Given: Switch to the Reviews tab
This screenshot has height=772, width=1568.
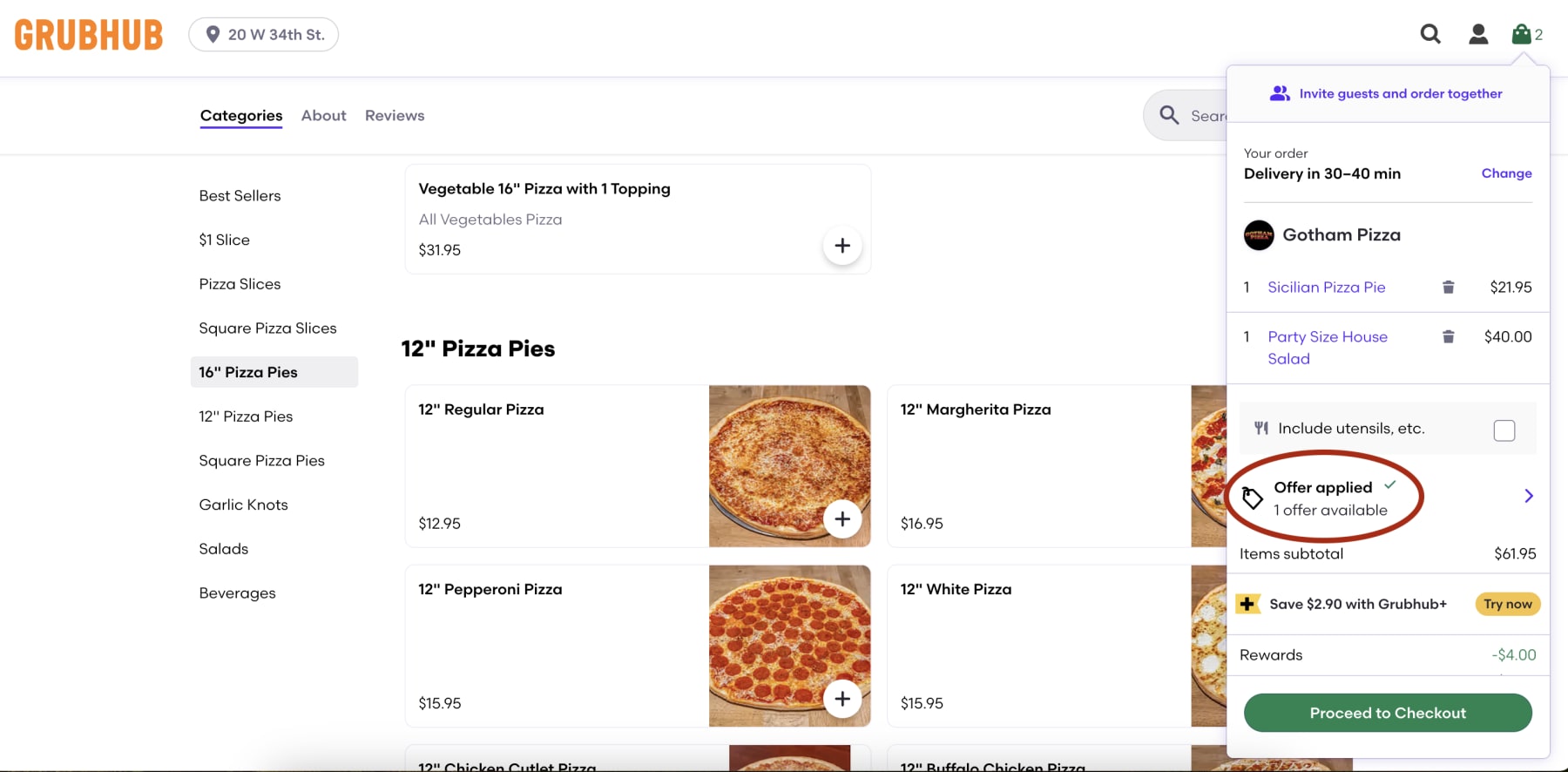Looking at the screenshot, I should point(394,115).
